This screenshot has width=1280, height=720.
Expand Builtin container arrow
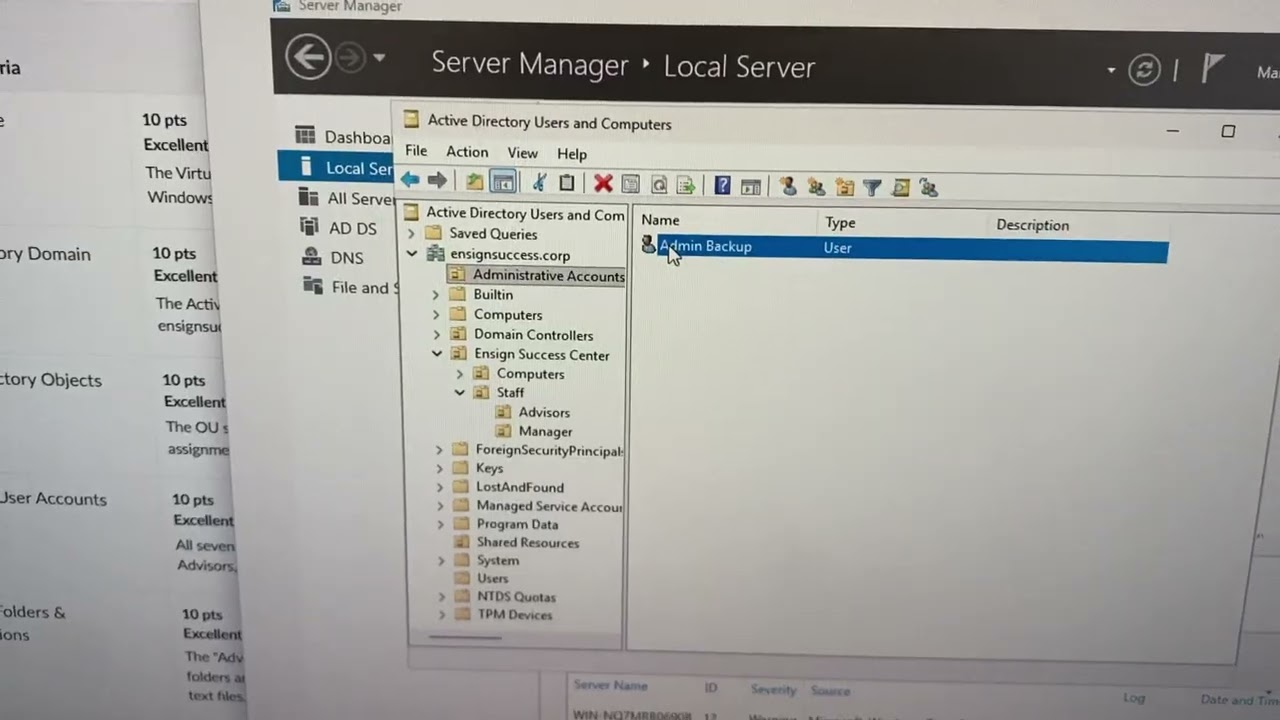(x=435, y=295)
